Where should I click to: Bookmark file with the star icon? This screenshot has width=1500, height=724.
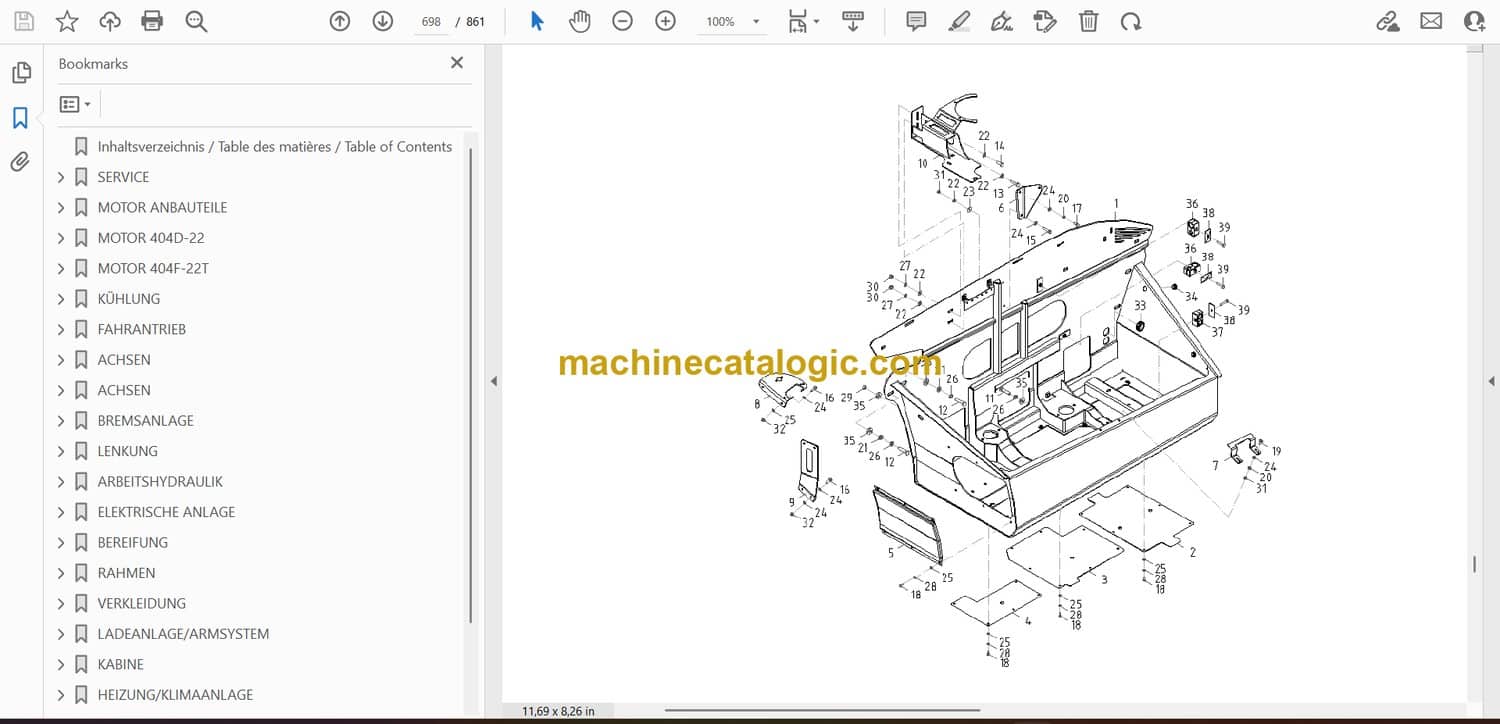(67, 21)
